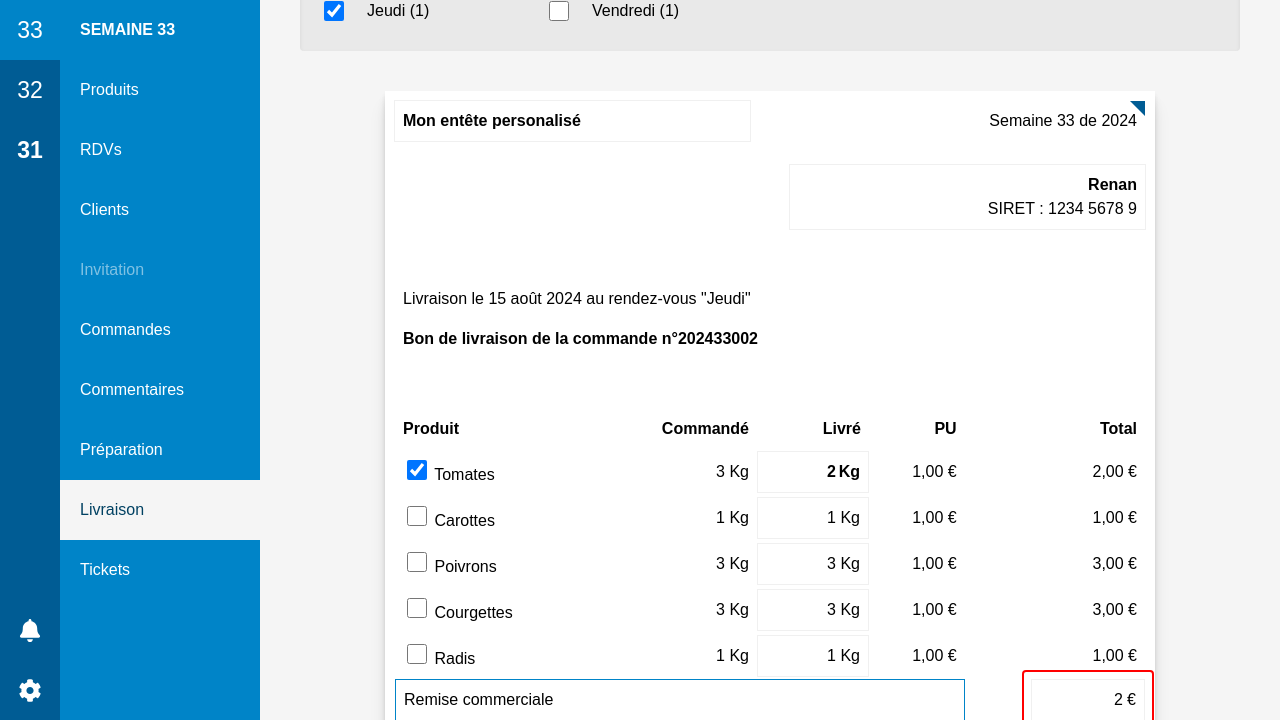Select the Courgettes checkbox
Image resolution: width=1280 pixels, height=720 pixels.
click(x=417, y=608)
